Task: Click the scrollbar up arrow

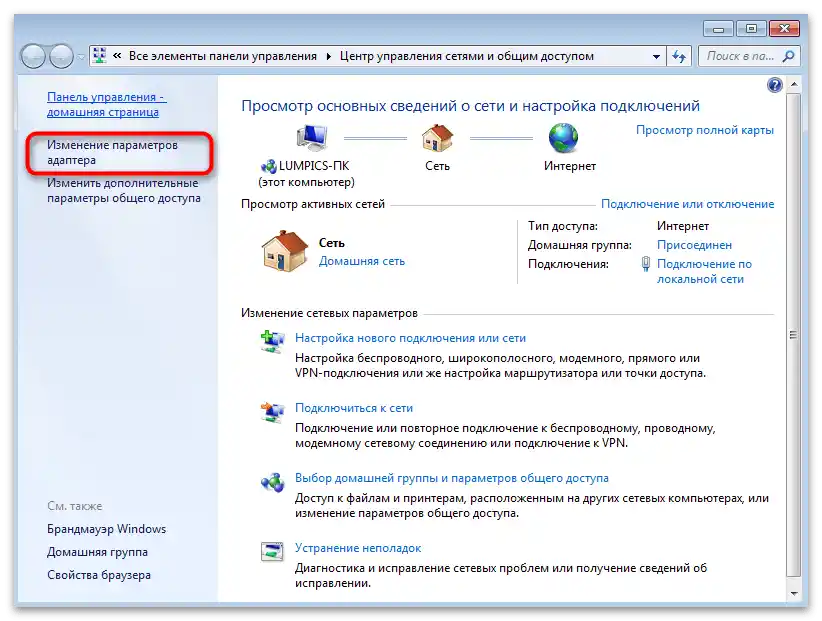Action: (x=794, y=84)
